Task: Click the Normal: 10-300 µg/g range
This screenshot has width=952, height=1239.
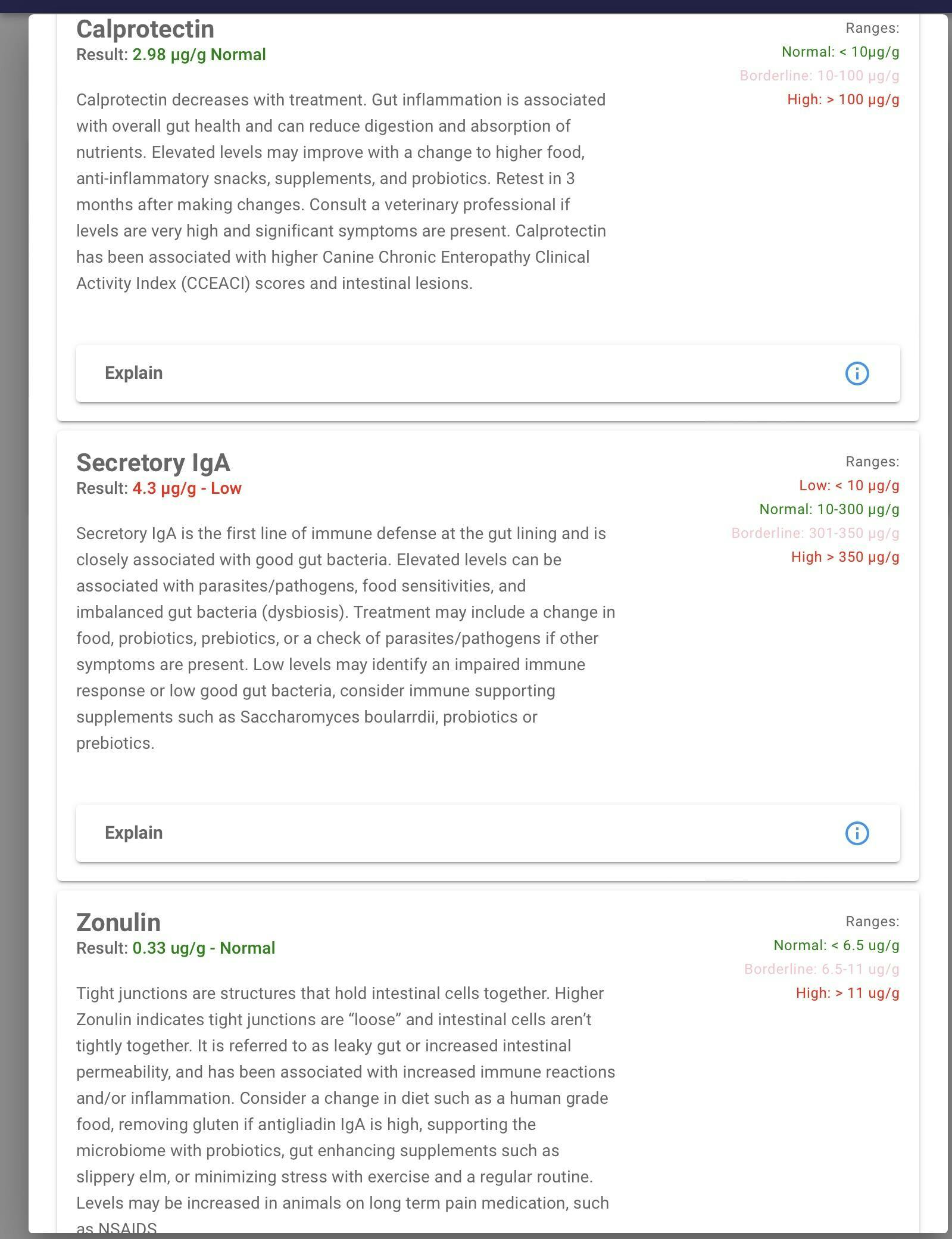Action: coord(829,509)
